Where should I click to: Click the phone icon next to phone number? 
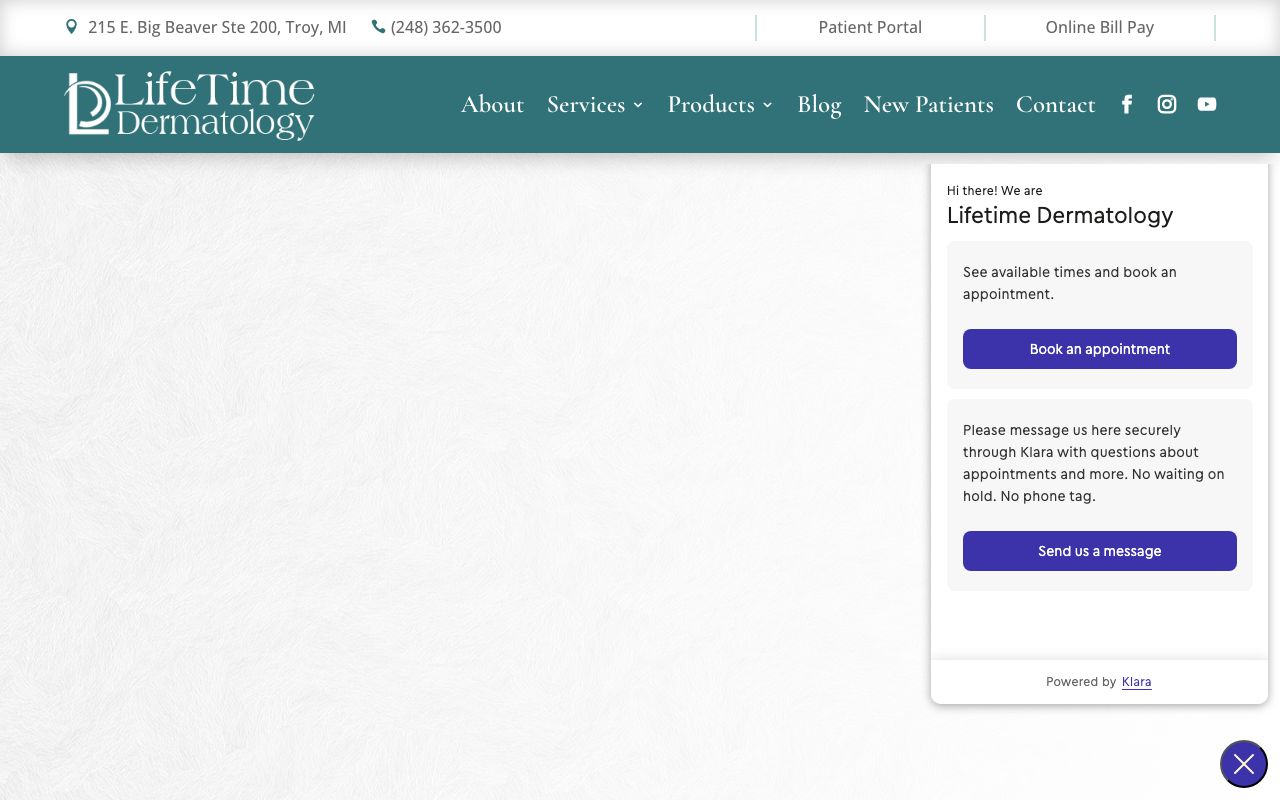tap(378, 27)
